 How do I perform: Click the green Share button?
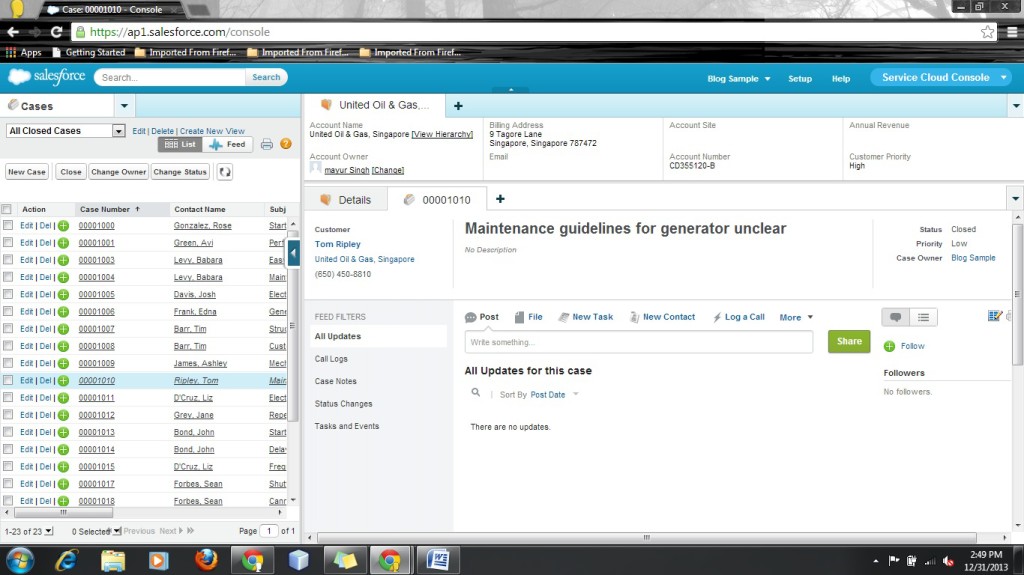(849, 341)
